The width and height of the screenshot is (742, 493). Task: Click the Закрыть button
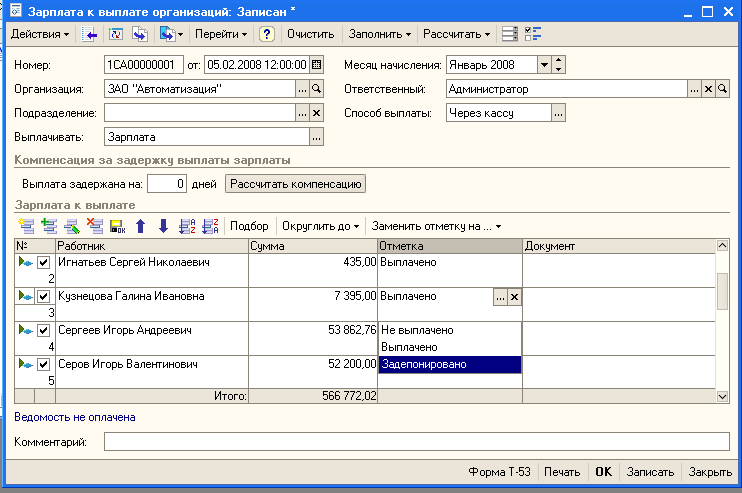[x=710, y=472]
